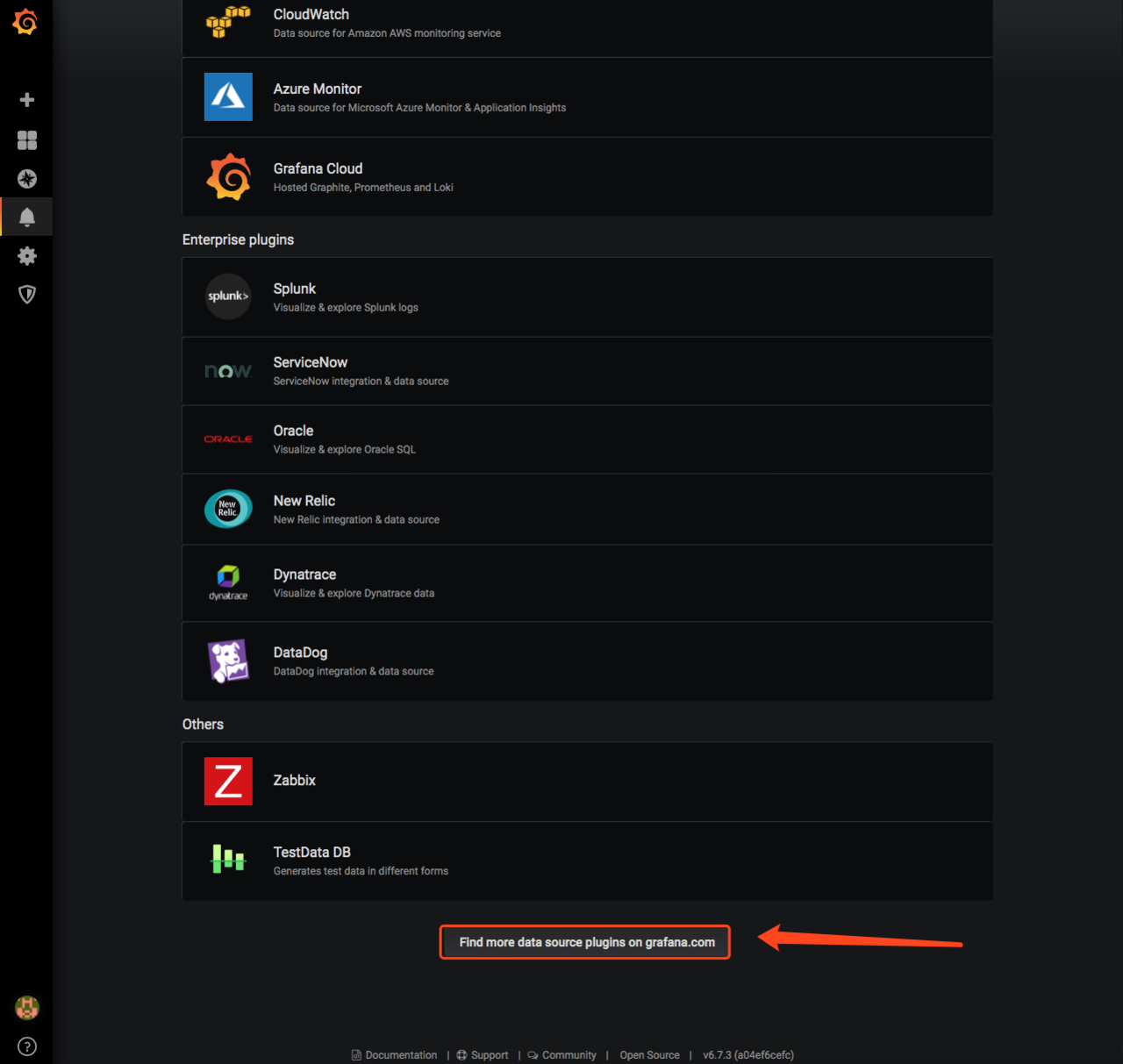The image size is (1123, 1064).
Task: Select the TestData DB title
Action: (312, 852)
